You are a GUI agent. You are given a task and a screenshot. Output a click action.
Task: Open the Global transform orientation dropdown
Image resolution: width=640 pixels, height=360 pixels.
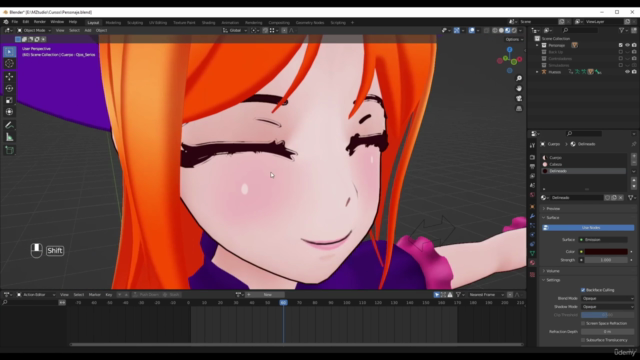click(x=235, y=30)
